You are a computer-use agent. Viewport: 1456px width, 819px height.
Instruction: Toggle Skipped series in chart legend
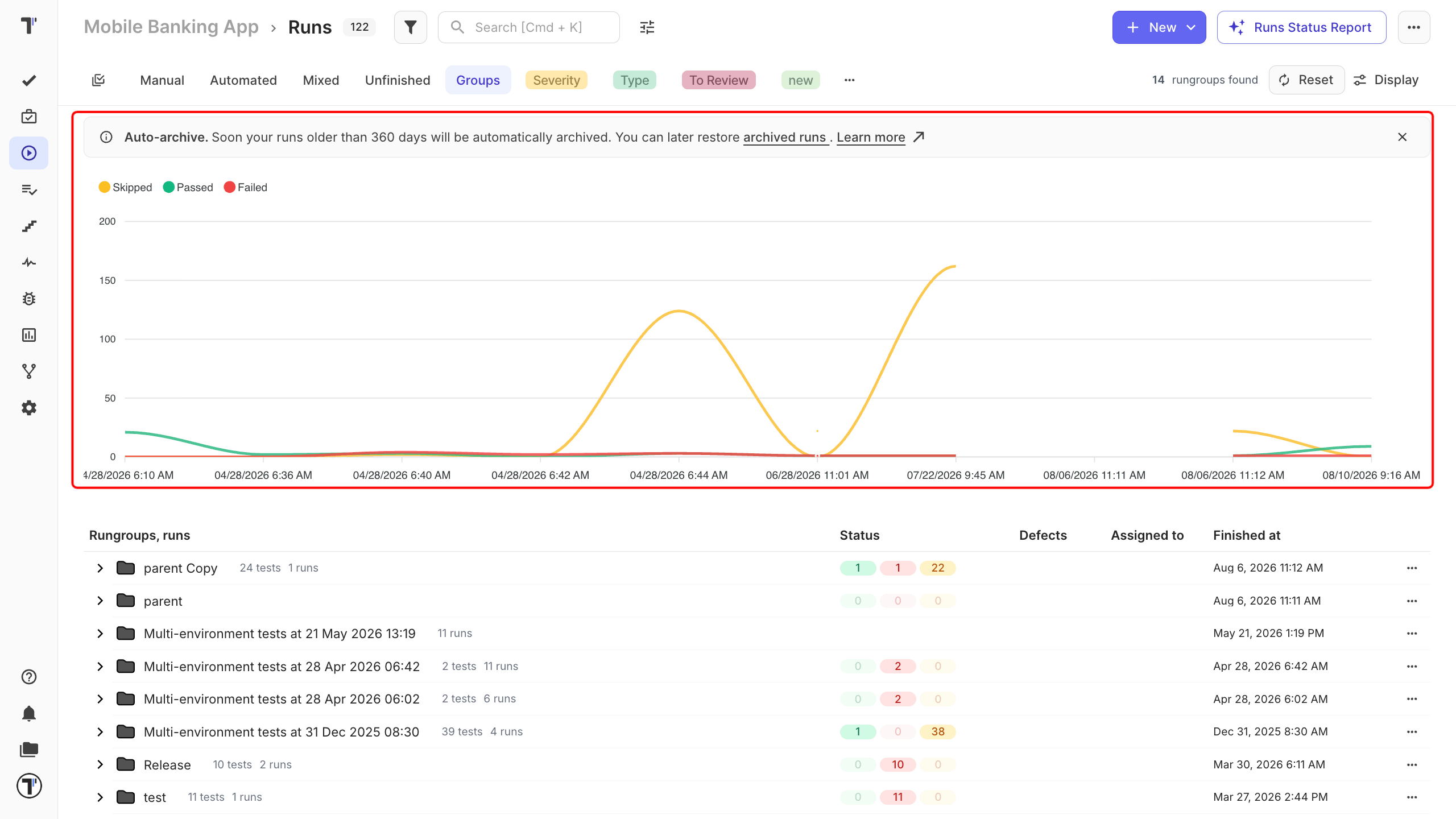click(126, 188)
